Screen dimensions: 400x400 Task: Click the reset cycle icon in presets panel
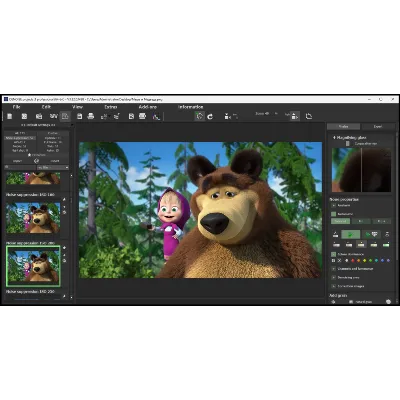pyautogui.click(x=36, y=161)
